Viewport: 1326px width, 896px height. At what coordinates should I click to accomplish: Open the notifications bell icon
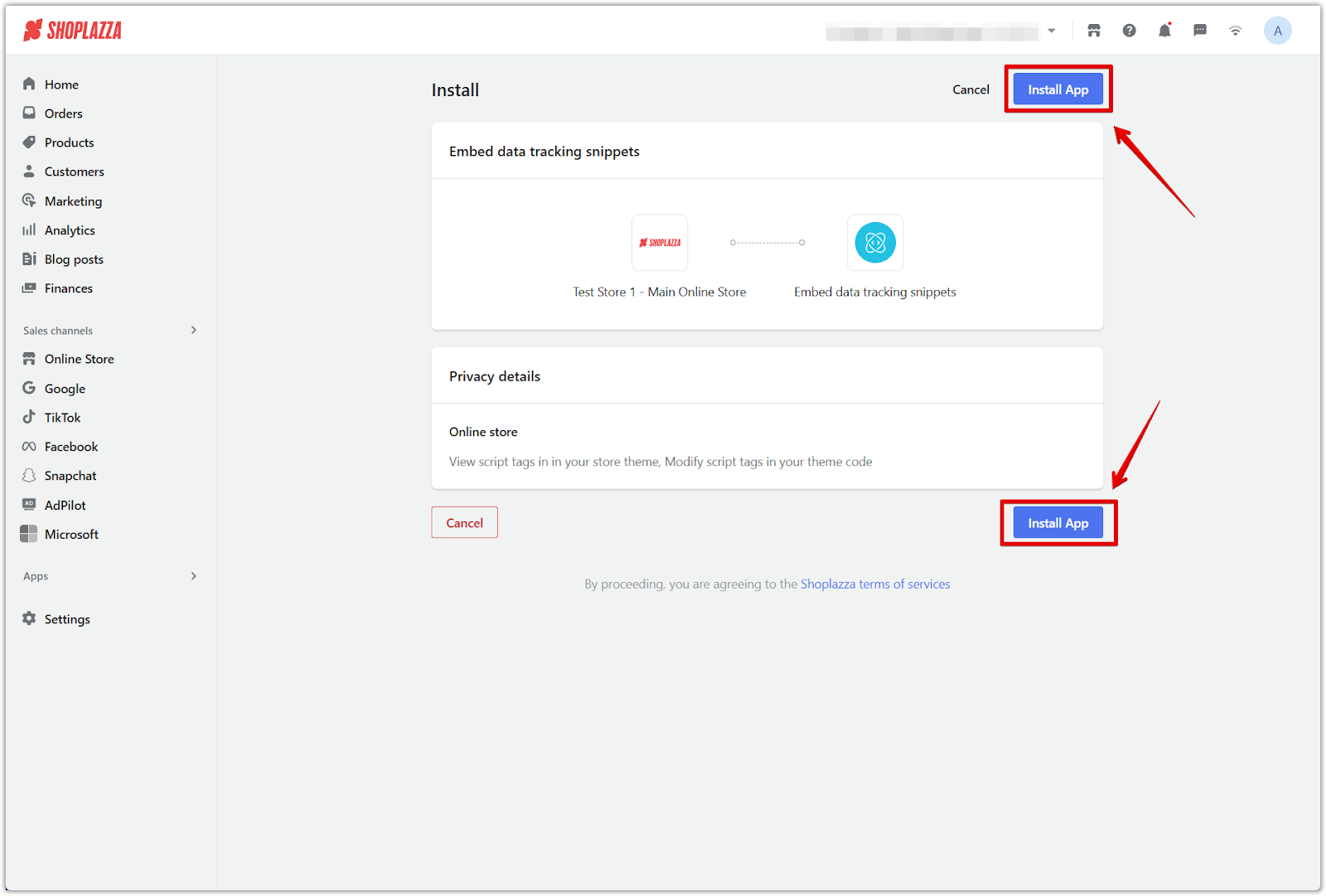click(1164, 31)
